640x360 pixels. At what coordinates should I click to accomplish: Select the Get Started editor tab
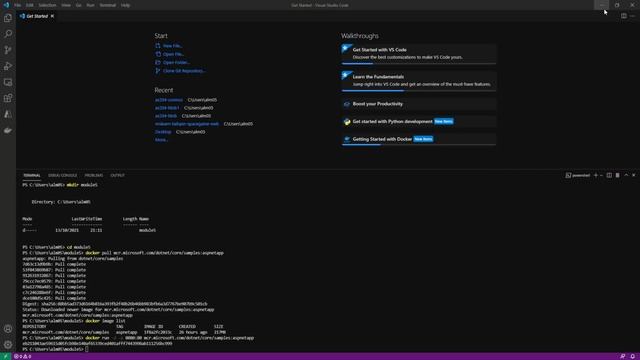pos(37,16)
